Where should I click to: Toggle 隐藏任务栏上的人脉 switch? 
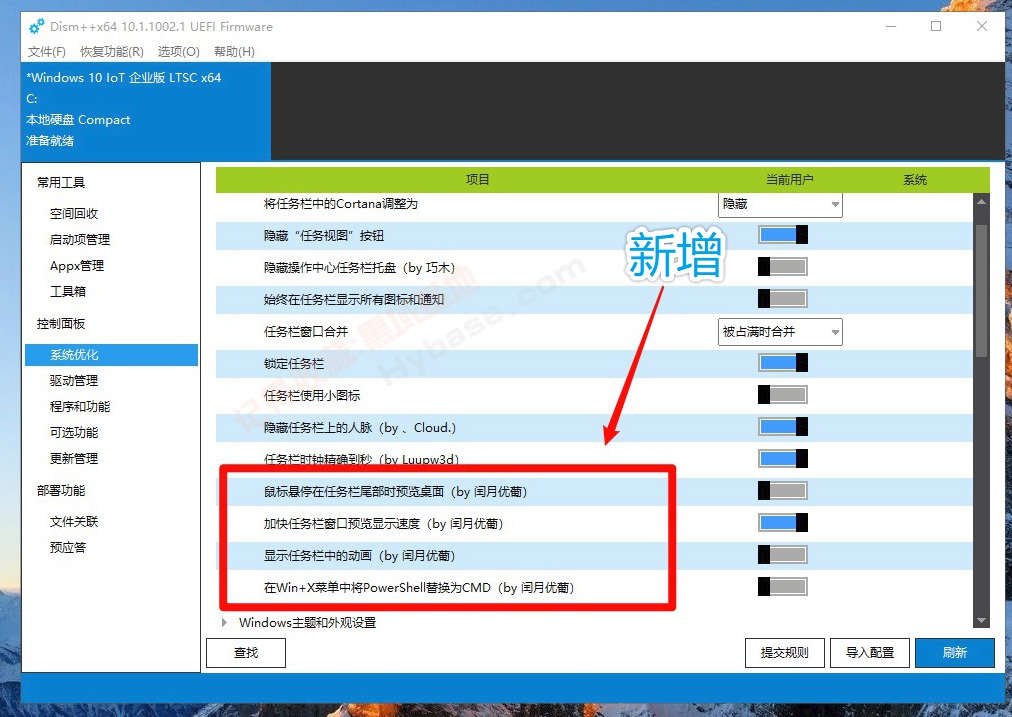tap(783, 427)
